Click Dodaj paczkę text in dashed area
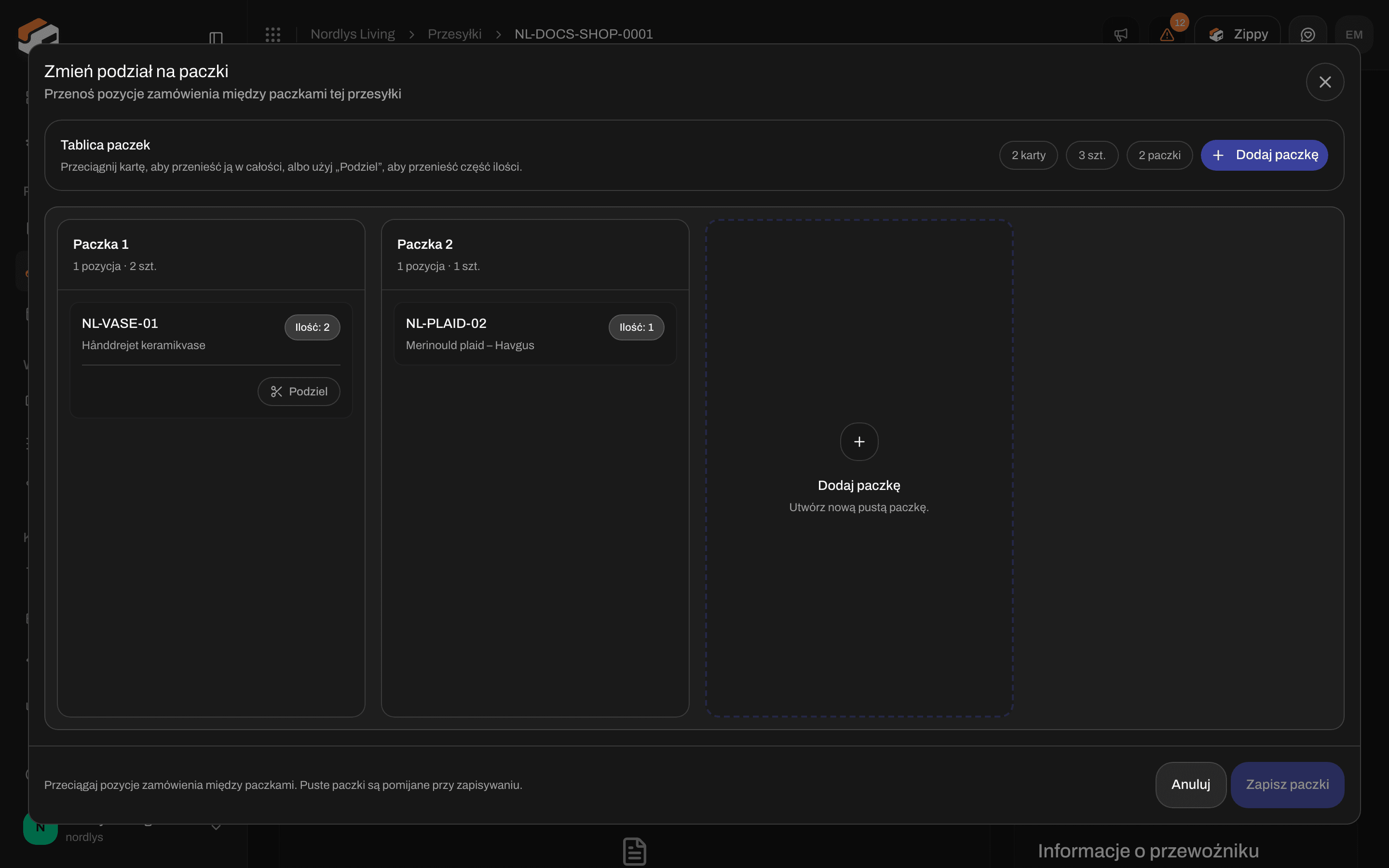 [858, 486]
